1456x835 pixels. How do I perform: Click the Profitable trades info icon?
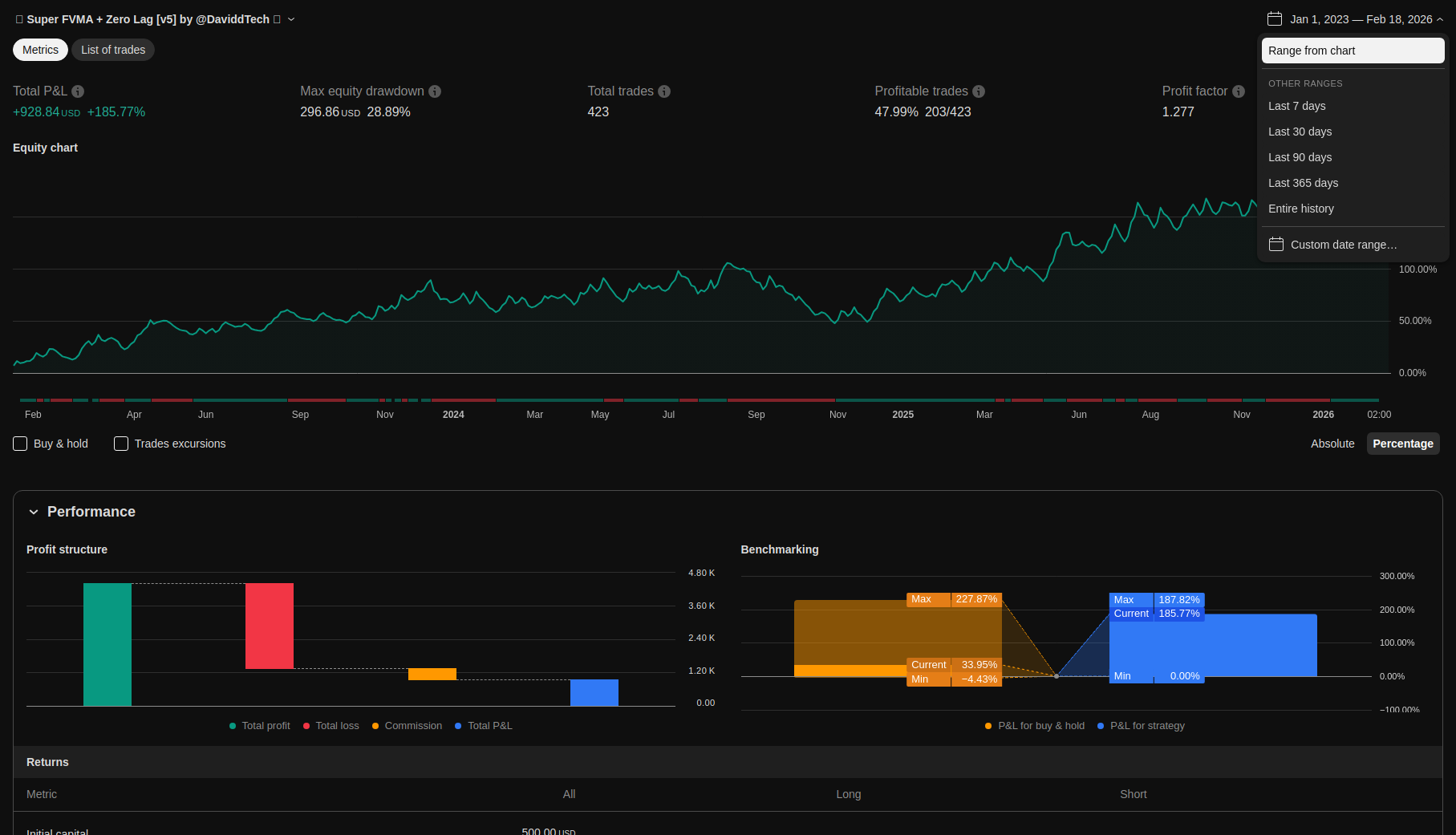tap(979, 91)
